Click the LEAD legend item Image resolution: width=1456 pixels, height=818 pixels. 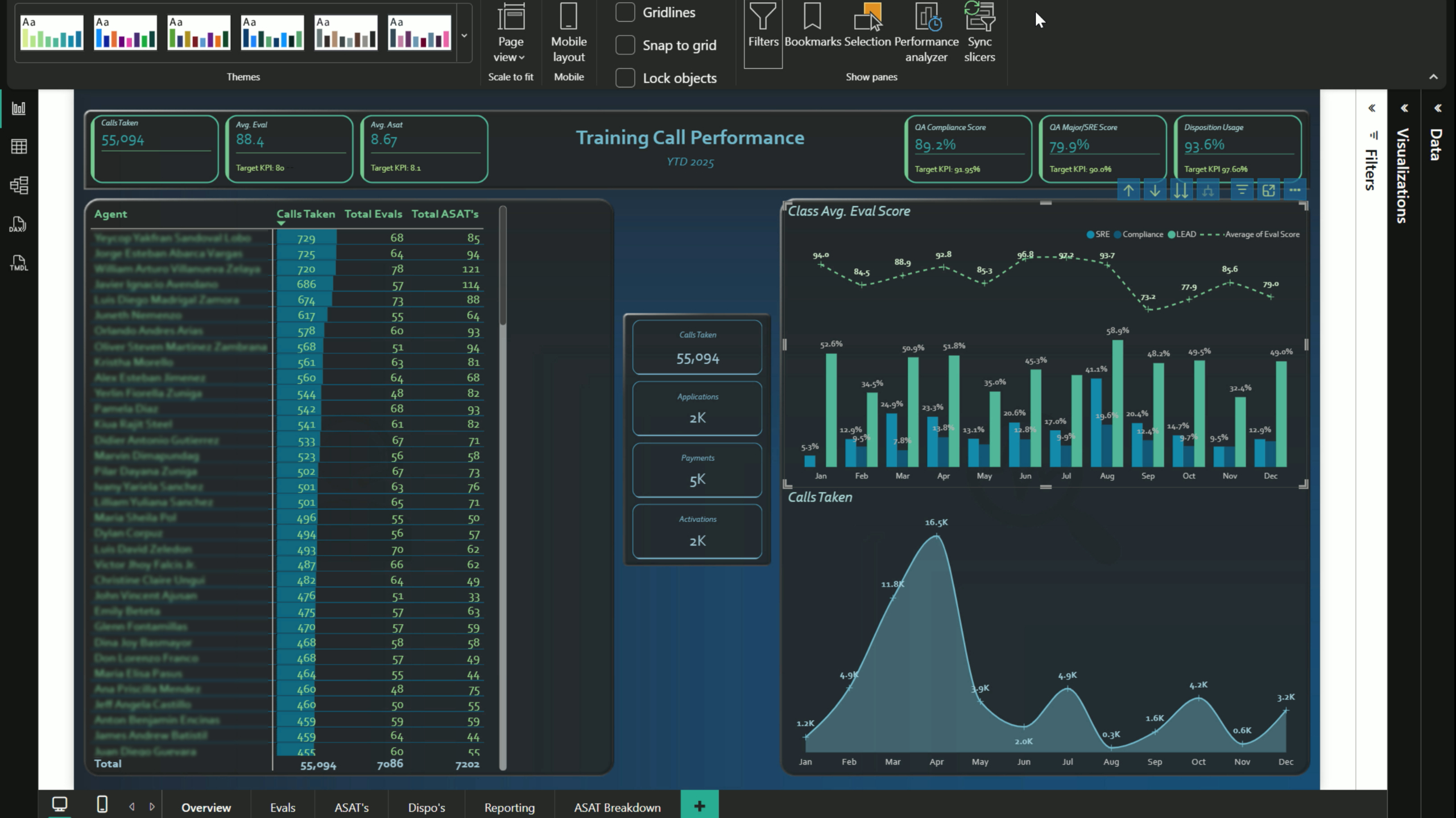coord(1181,234)
